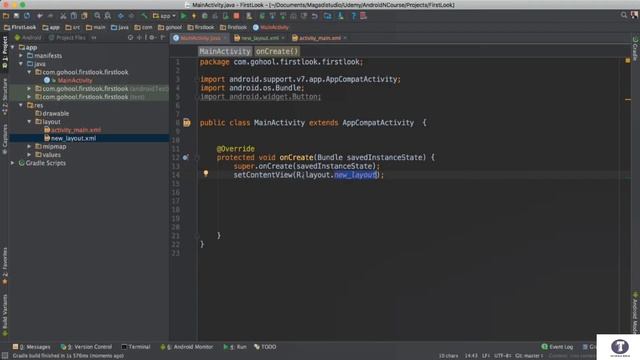Screen dimensions: 640x360
Task: Click the search everywhere magnifier icon
Action: click(624, 15)
